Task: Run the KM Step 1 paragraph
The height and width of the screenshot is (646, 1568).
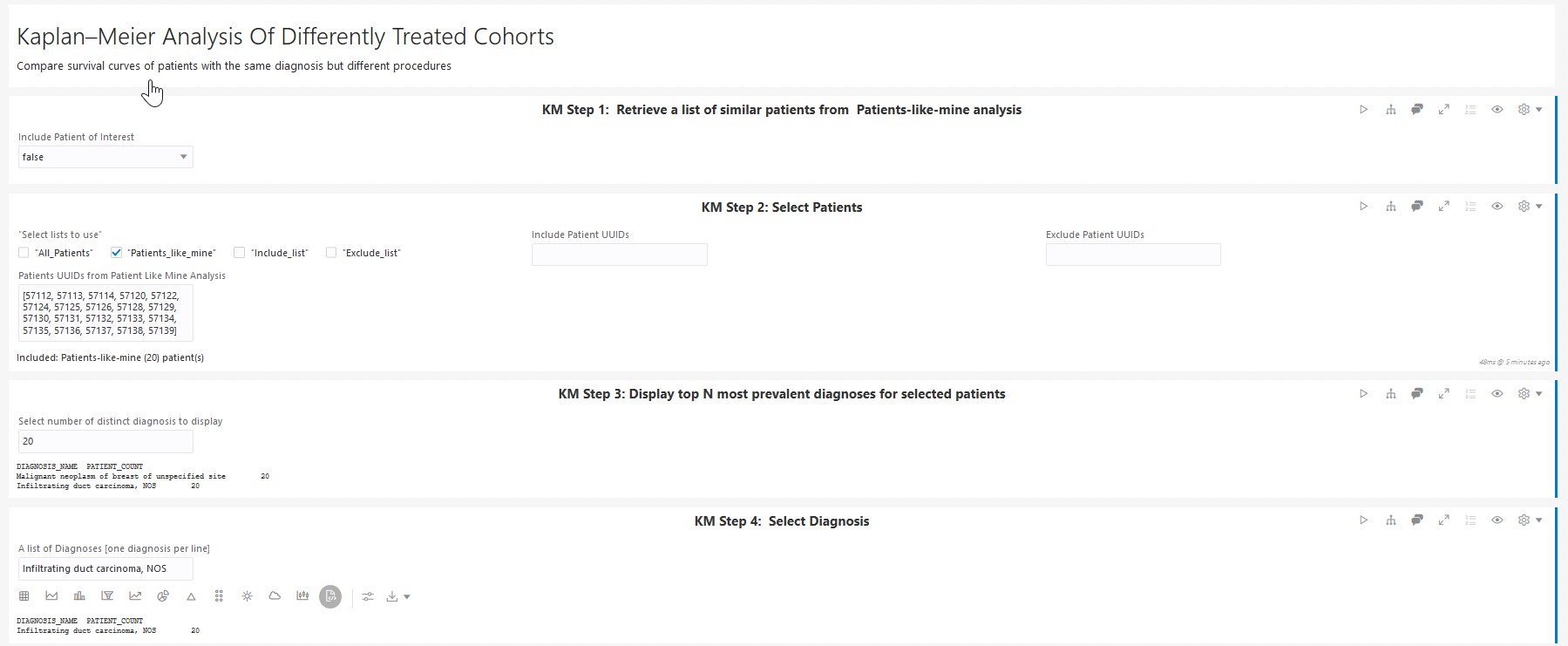Action: click(x=1363, y=110)
